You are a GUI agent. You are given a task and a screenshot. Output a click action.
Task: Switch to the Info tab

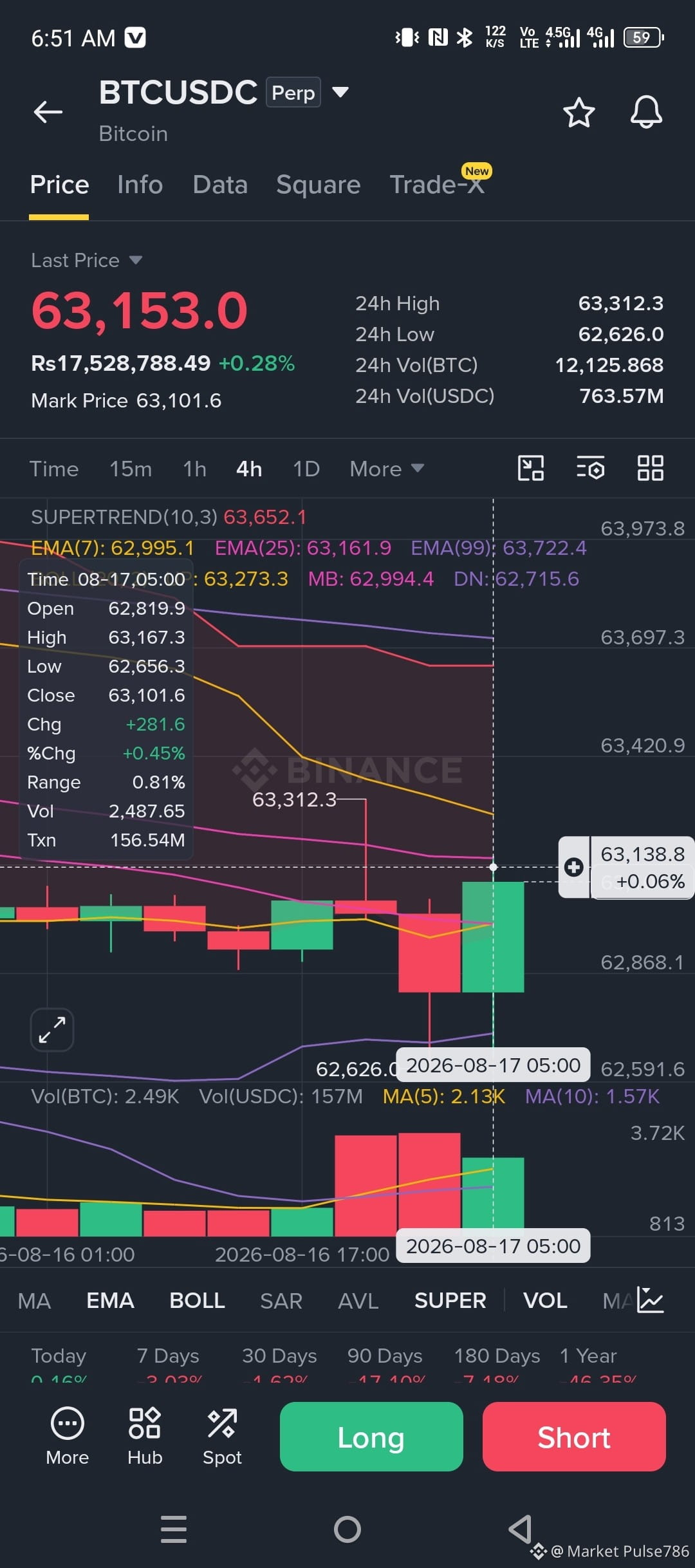(x=140, y=185)
